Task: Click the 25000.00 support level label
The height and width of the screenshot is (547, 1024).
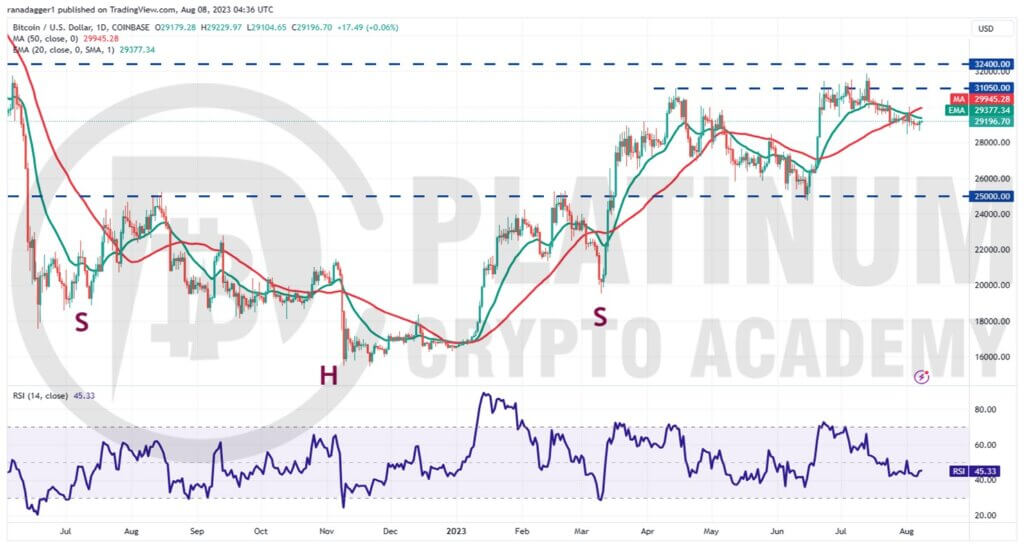Action: [x=993, y=196]
